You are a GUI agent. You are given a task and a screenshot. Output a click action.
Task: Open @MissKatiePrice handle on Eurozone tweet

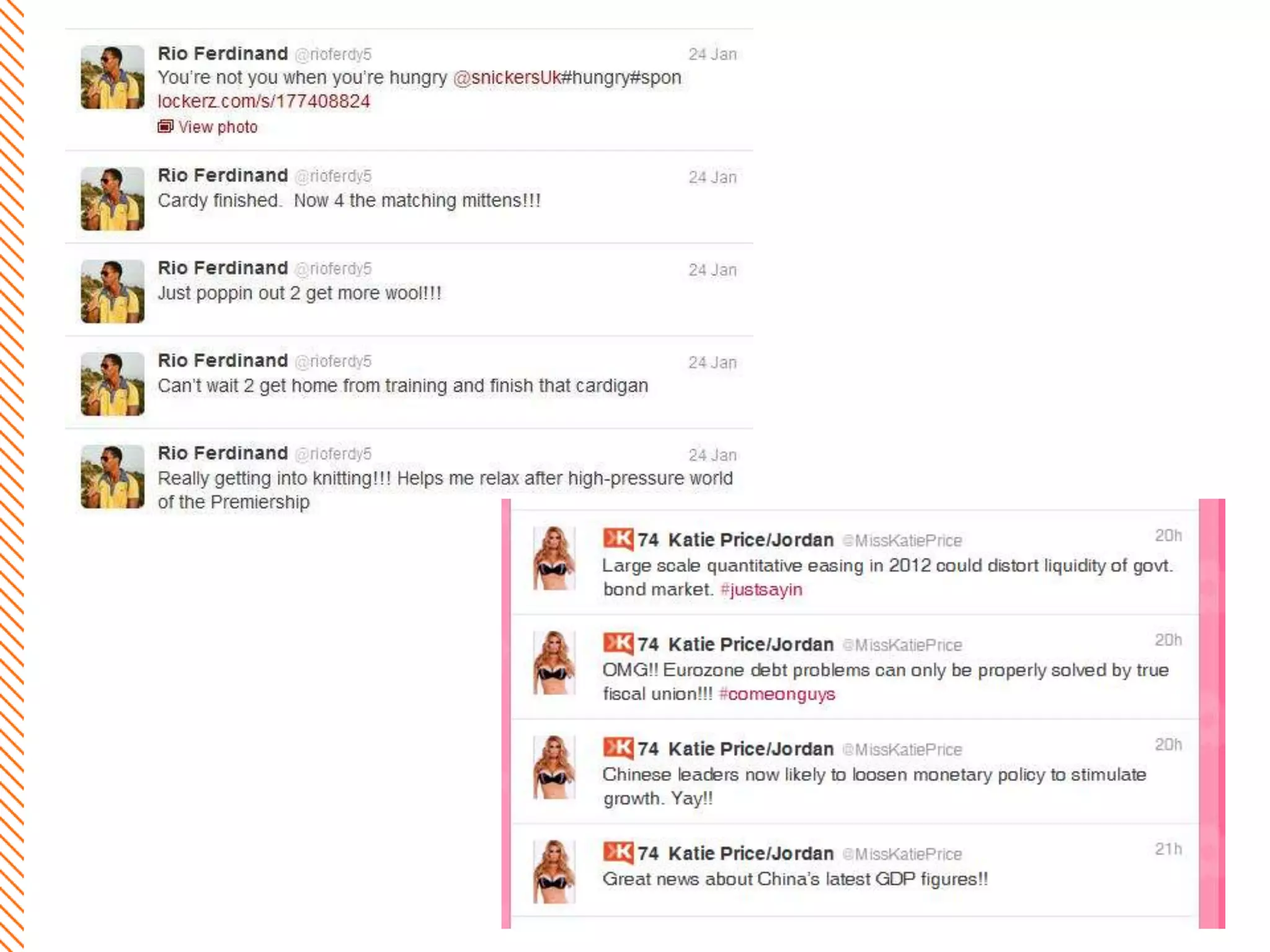(x=902, y=645)
